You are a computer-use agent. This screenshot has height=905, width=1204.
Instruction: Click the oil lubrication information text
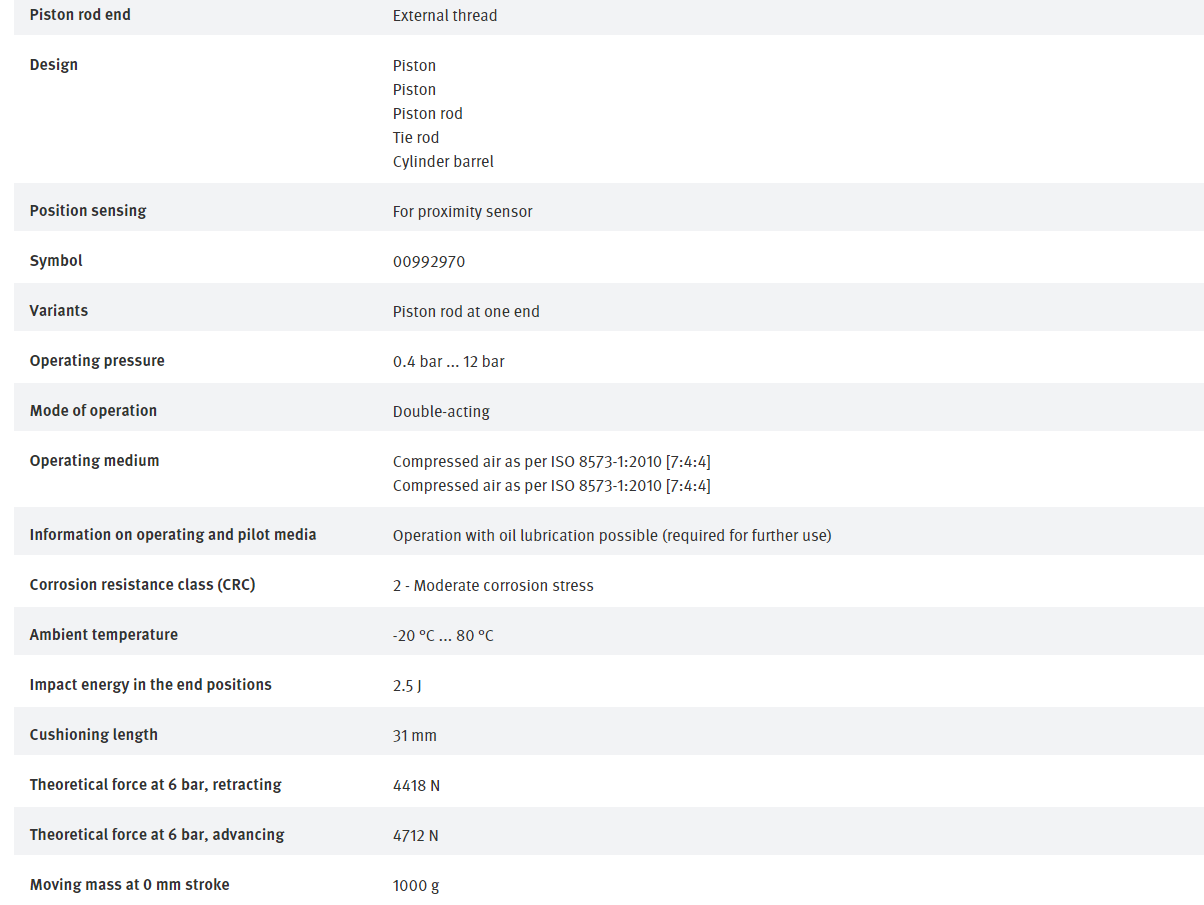pos(612,536)
